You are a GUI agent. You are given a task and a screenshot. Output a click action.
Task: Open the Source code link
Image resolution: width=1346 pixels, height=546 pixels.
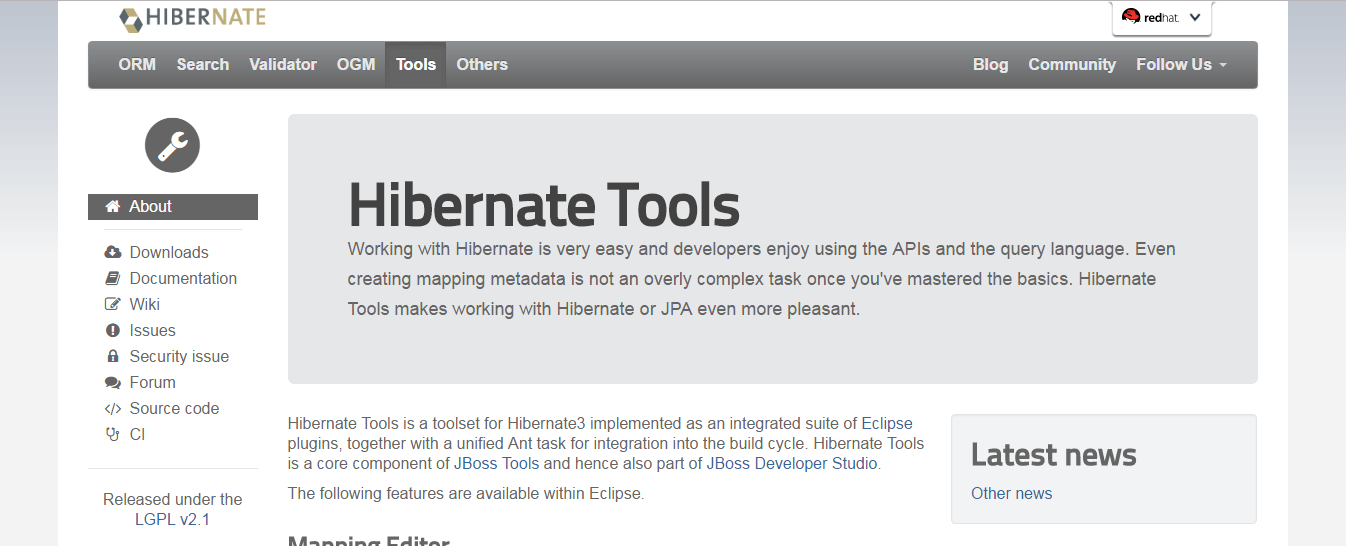tap(174, 408)
